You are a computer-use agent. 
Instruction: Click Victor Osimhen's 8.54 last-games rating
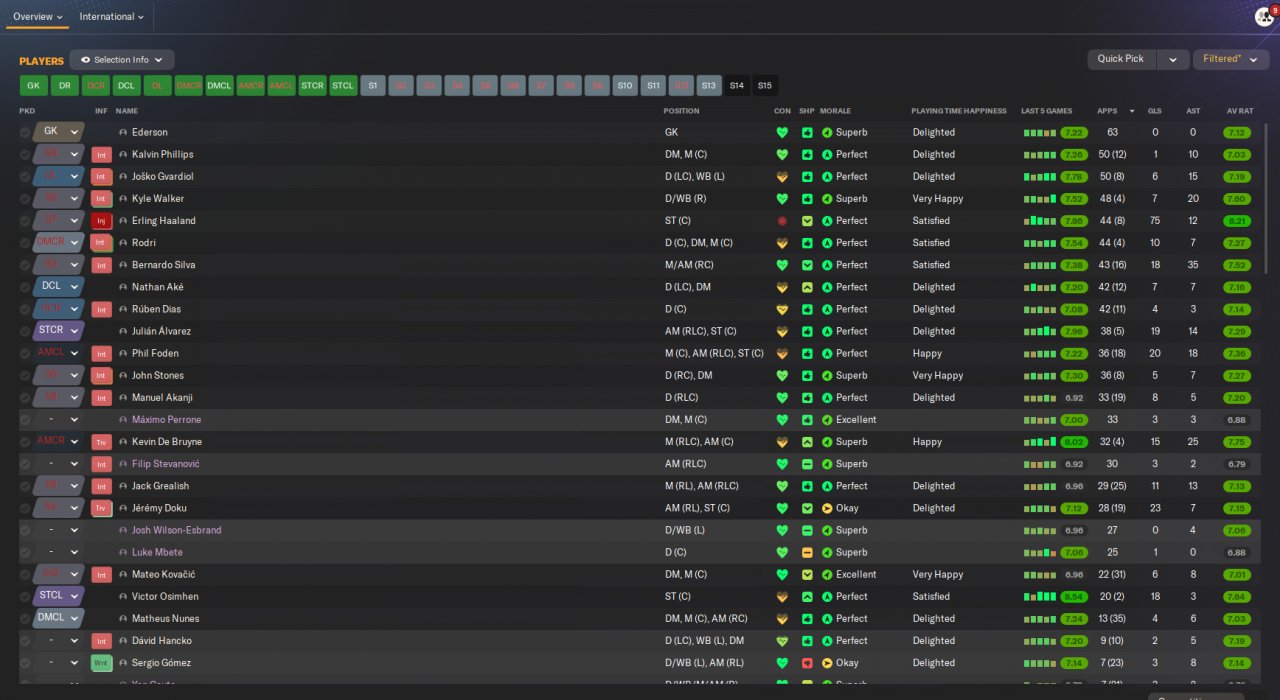[x=1075, y=597]
